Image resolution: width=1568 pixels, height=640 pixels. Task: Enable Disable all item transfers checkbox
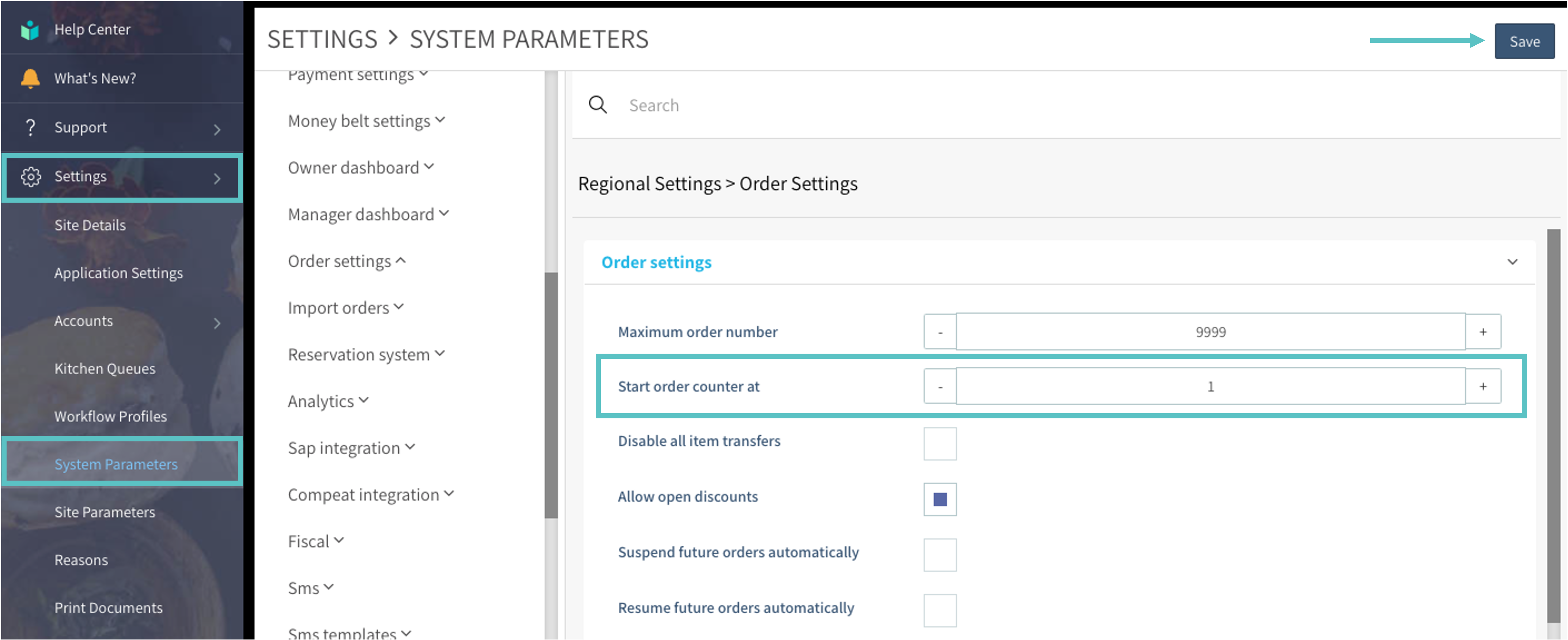(939, 444)
